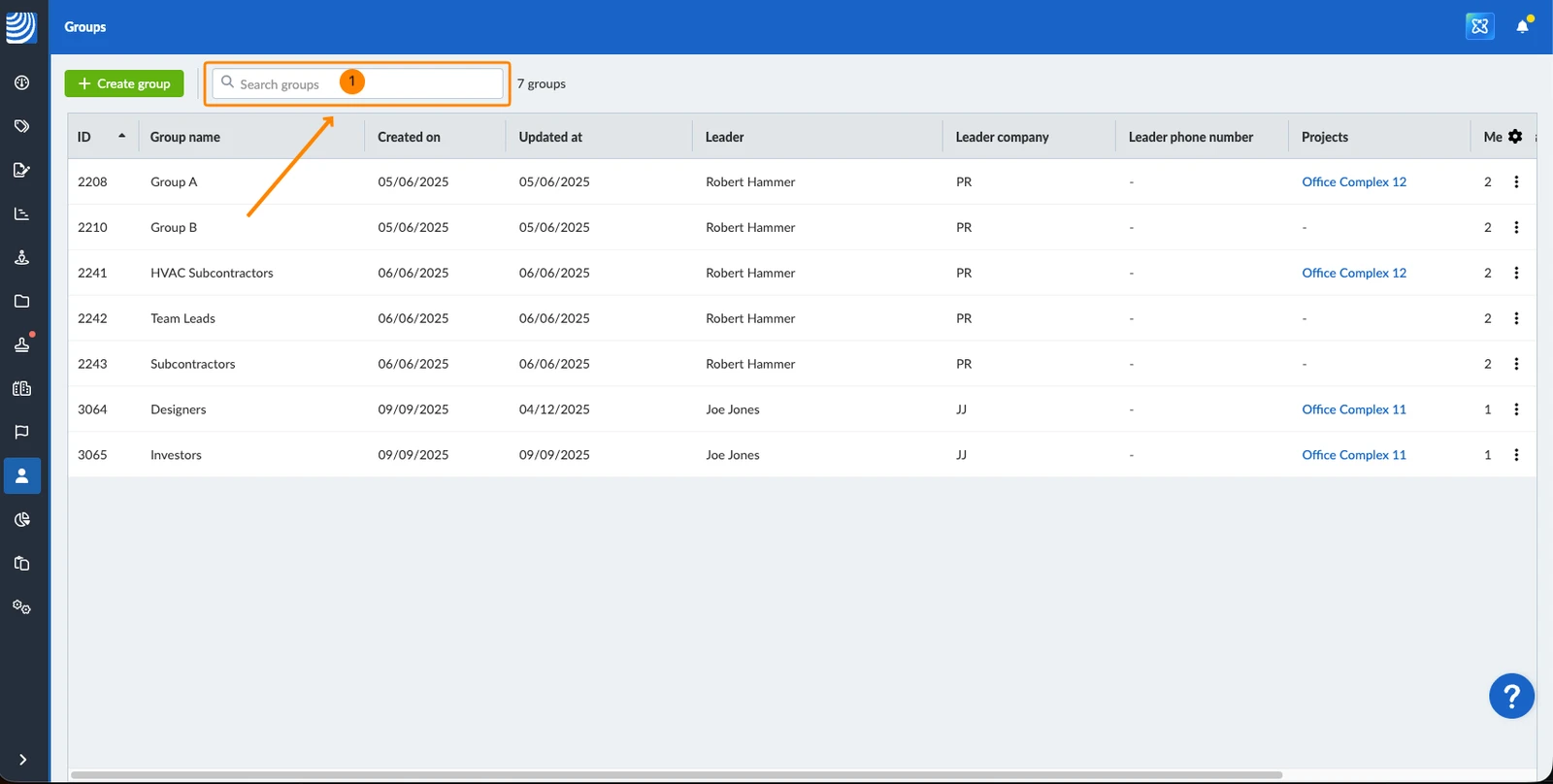The image size is (1553, 784).
Task: Open the notifications bell
Action: (x=1523, y=26)
